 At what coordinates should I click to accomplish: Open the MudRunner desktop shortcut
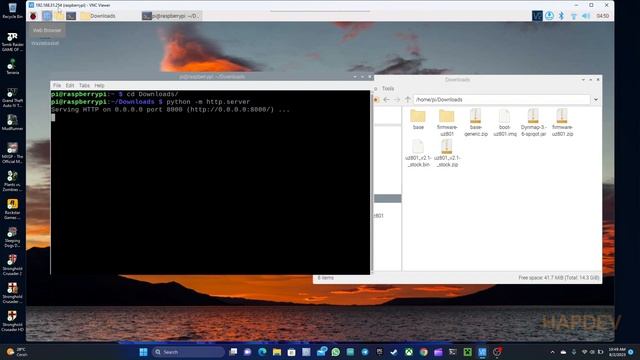coord(12,123)
